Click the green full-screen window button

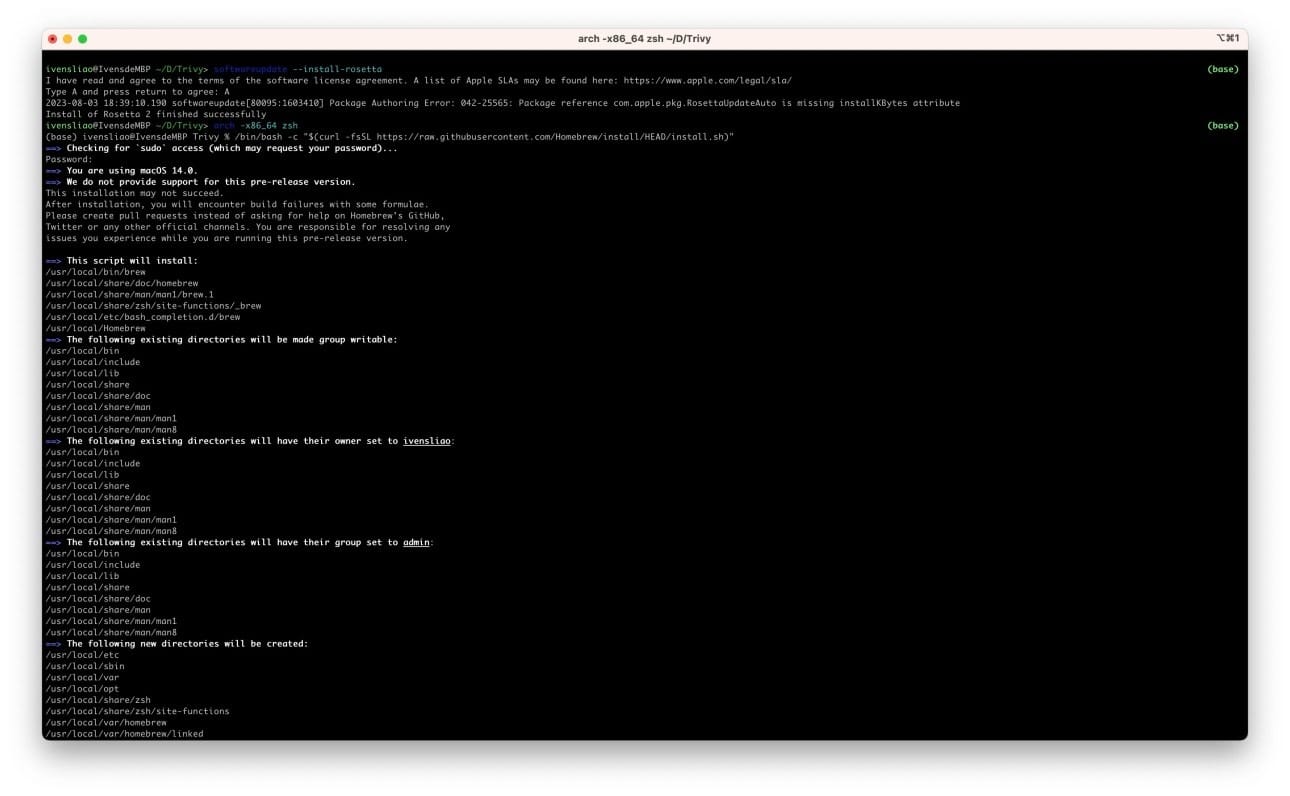pos(82,39)
